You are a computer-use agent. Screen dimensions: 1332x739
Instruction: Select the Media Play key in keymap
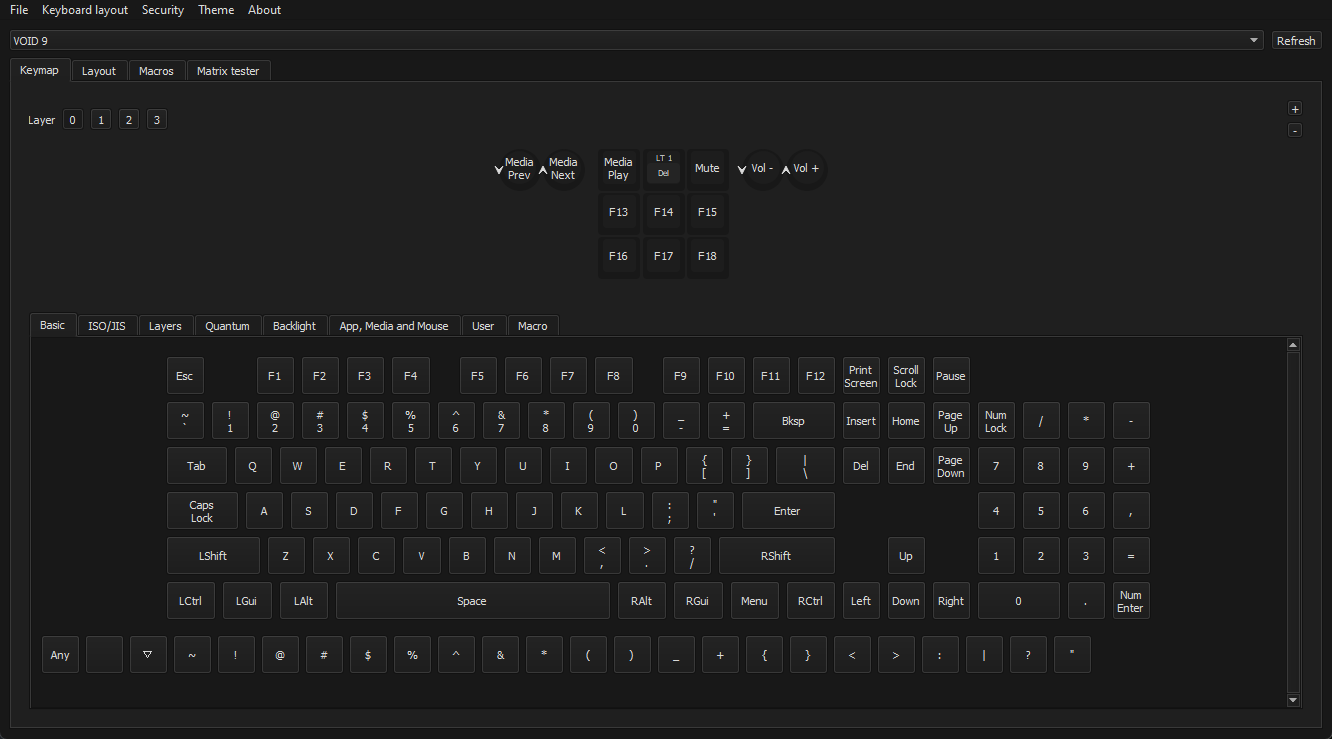618,169
